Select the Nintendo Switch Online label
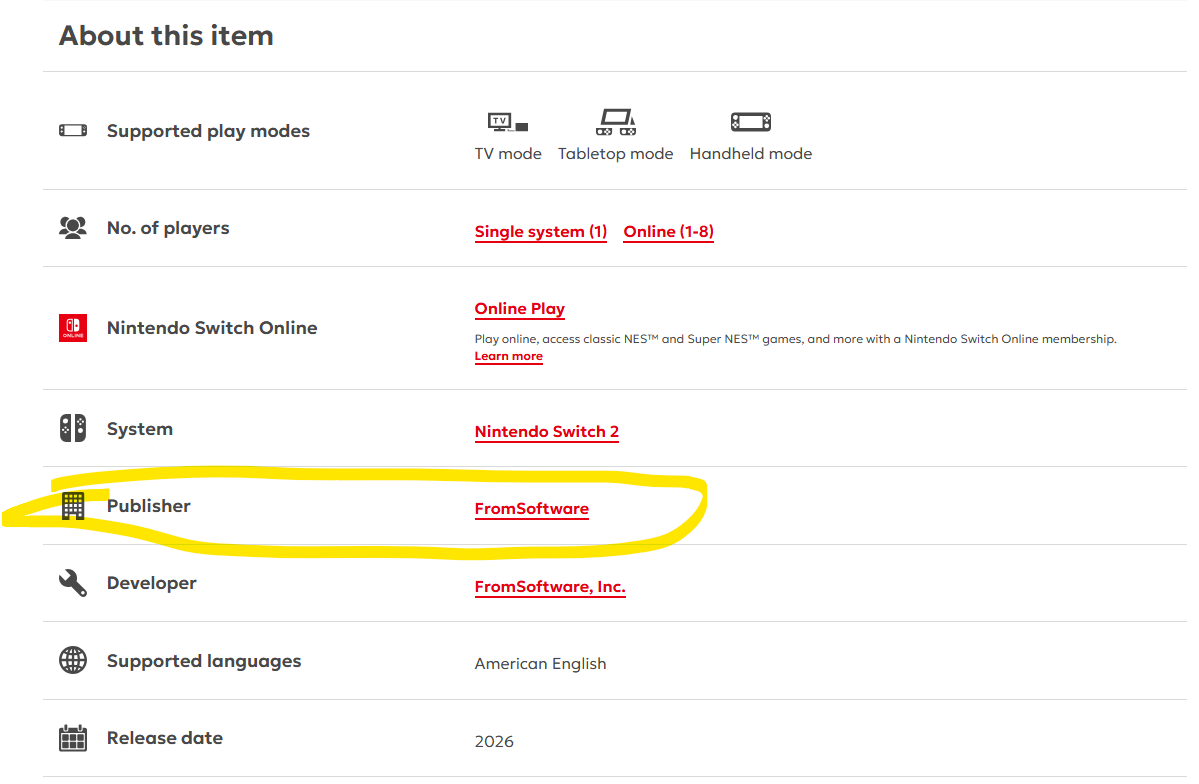 click(212, 328)
